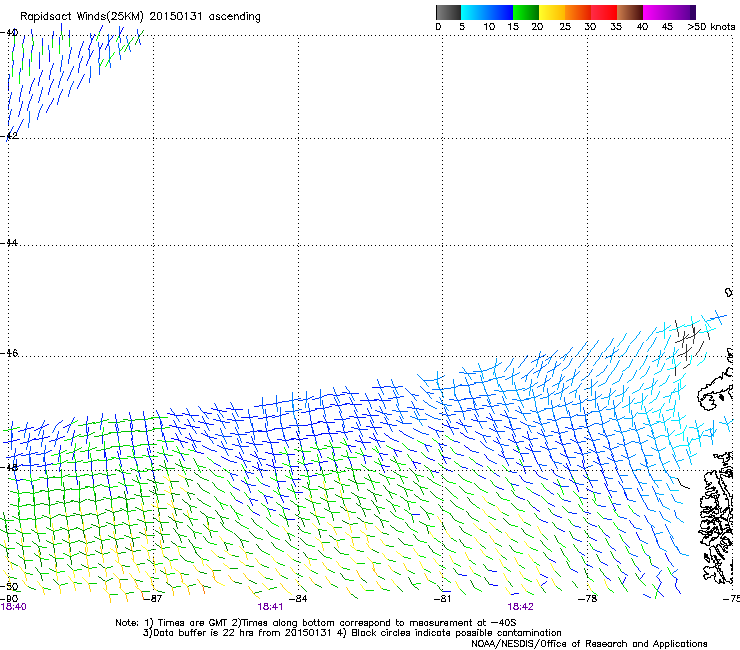Click the legend value '40'

[x=642, y=27]
